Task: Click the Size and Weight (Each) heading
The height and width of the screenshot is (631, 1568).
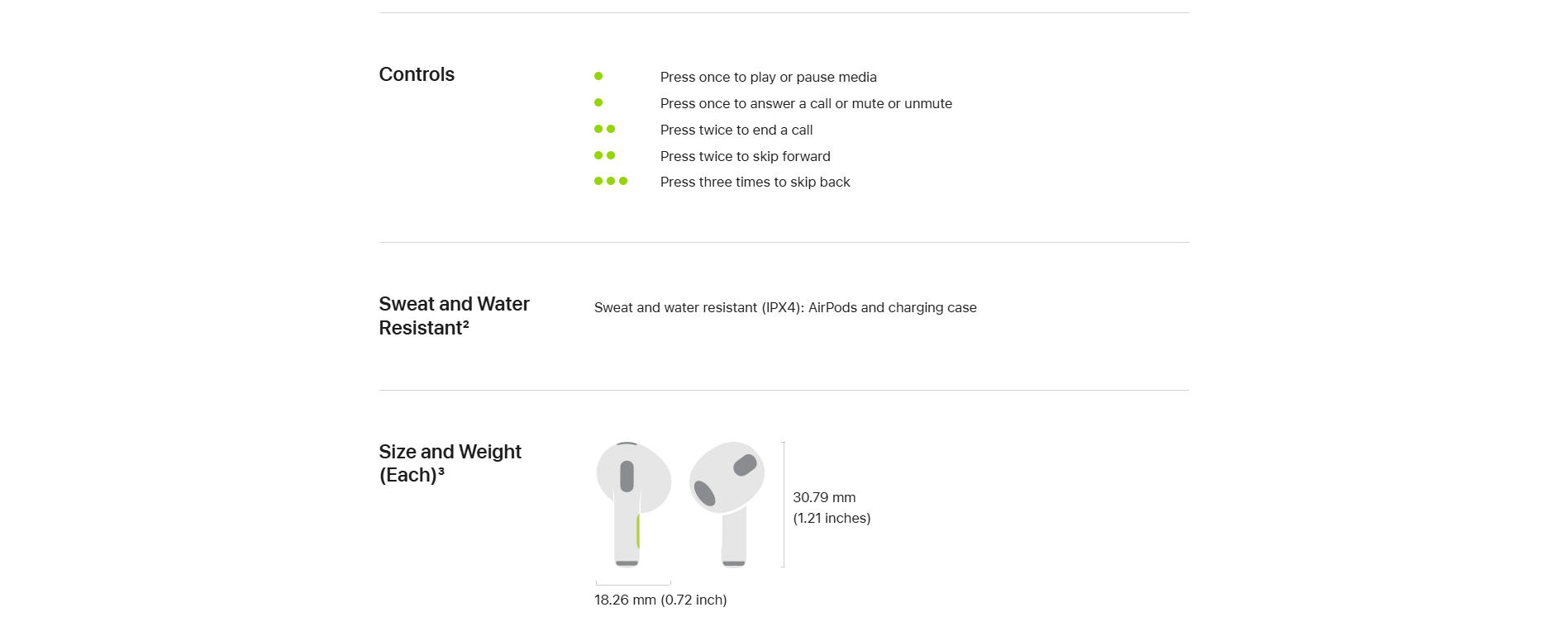Action: (x=450, y=463)
